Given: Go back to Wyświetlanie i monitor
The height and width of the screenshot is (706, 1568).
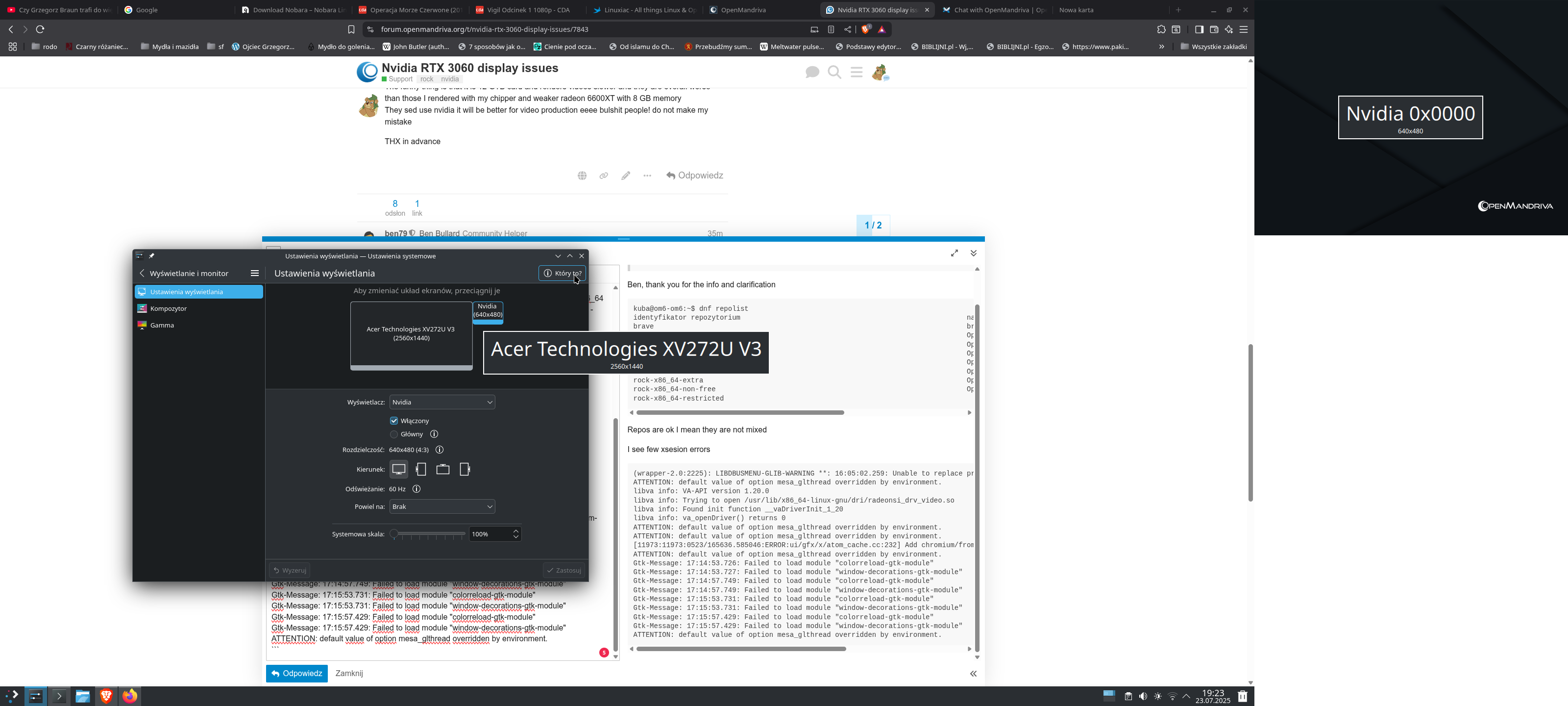Looking at the screenshot, I should tap(184, 273).
